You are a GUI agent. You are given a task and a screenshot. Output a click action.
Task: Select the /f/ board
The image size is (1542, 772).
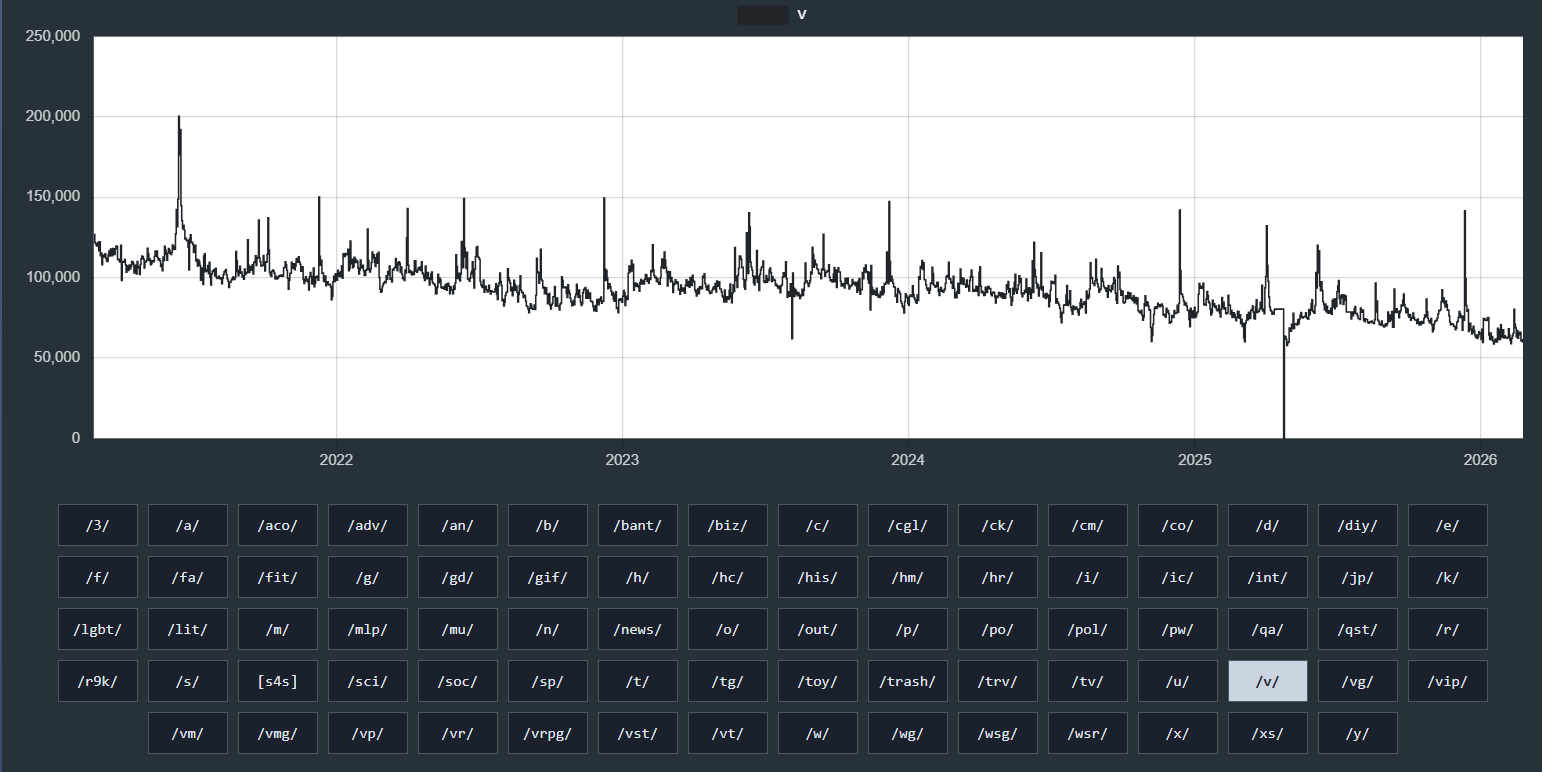click(98, 577)
